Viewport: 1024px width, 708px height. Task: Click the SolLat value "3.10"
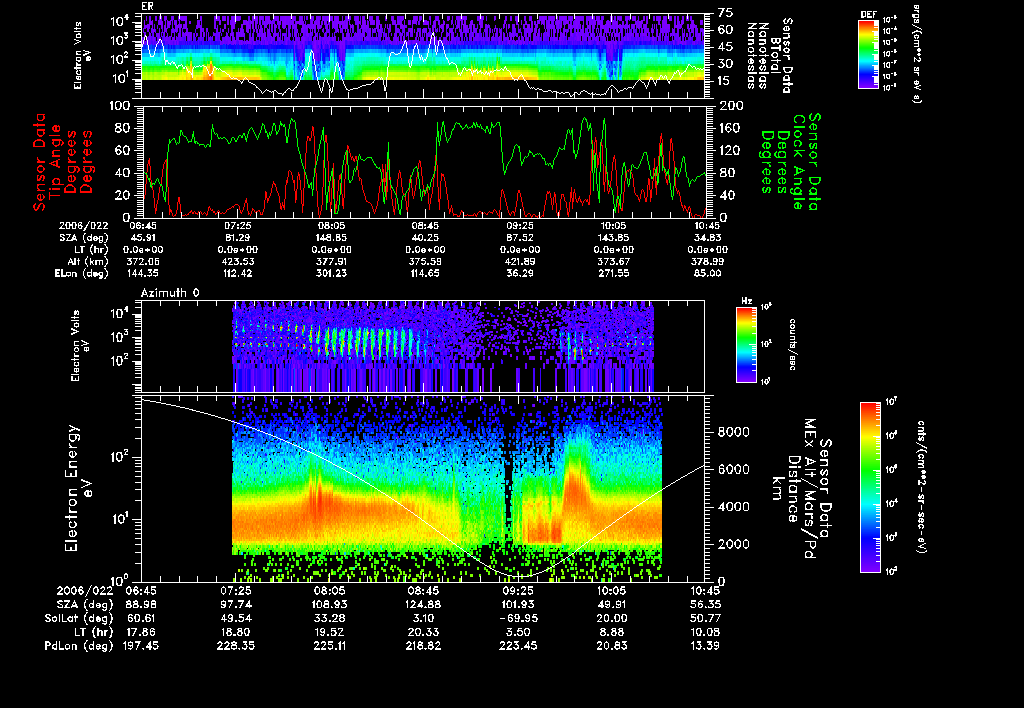tap(423, 618)
